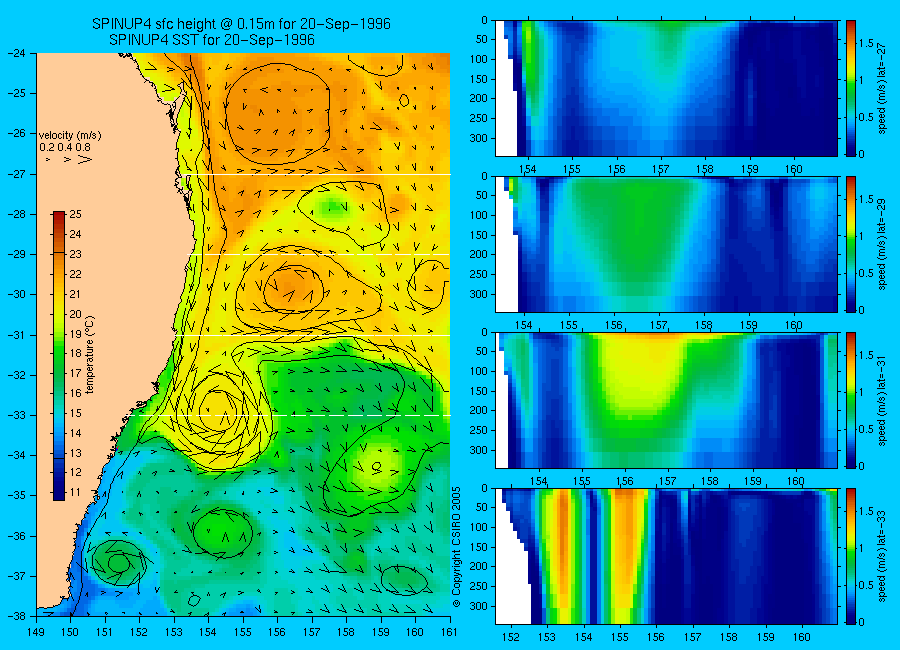Viewport: 900px width, 650px height.
Task: Click the '25' tick on temperature color bar
Action: tap(76, 214)
